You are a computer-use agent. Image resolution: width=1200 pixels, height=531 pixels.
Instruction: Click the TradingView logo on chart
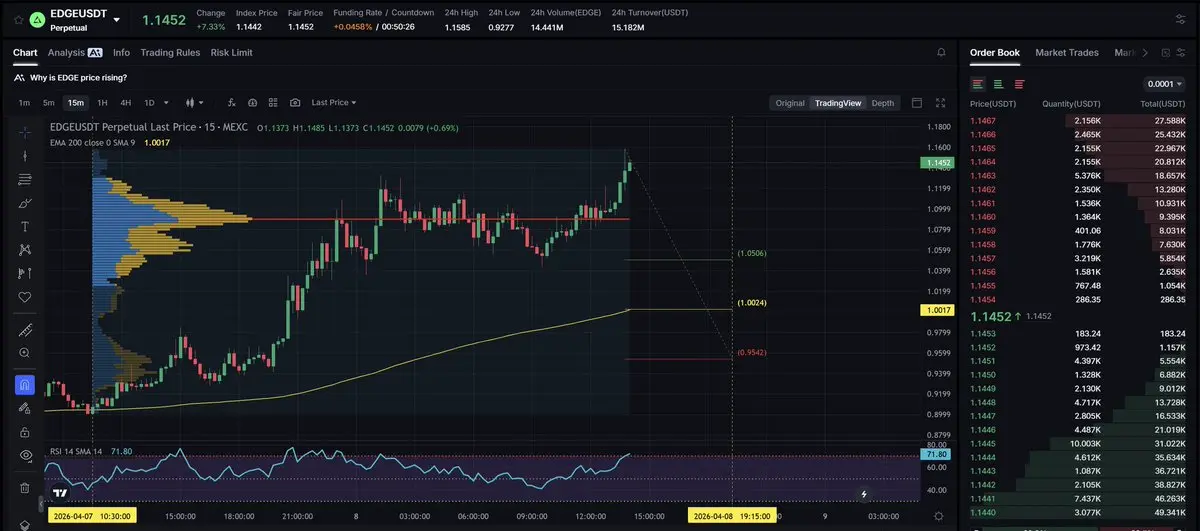pos(60,493)
